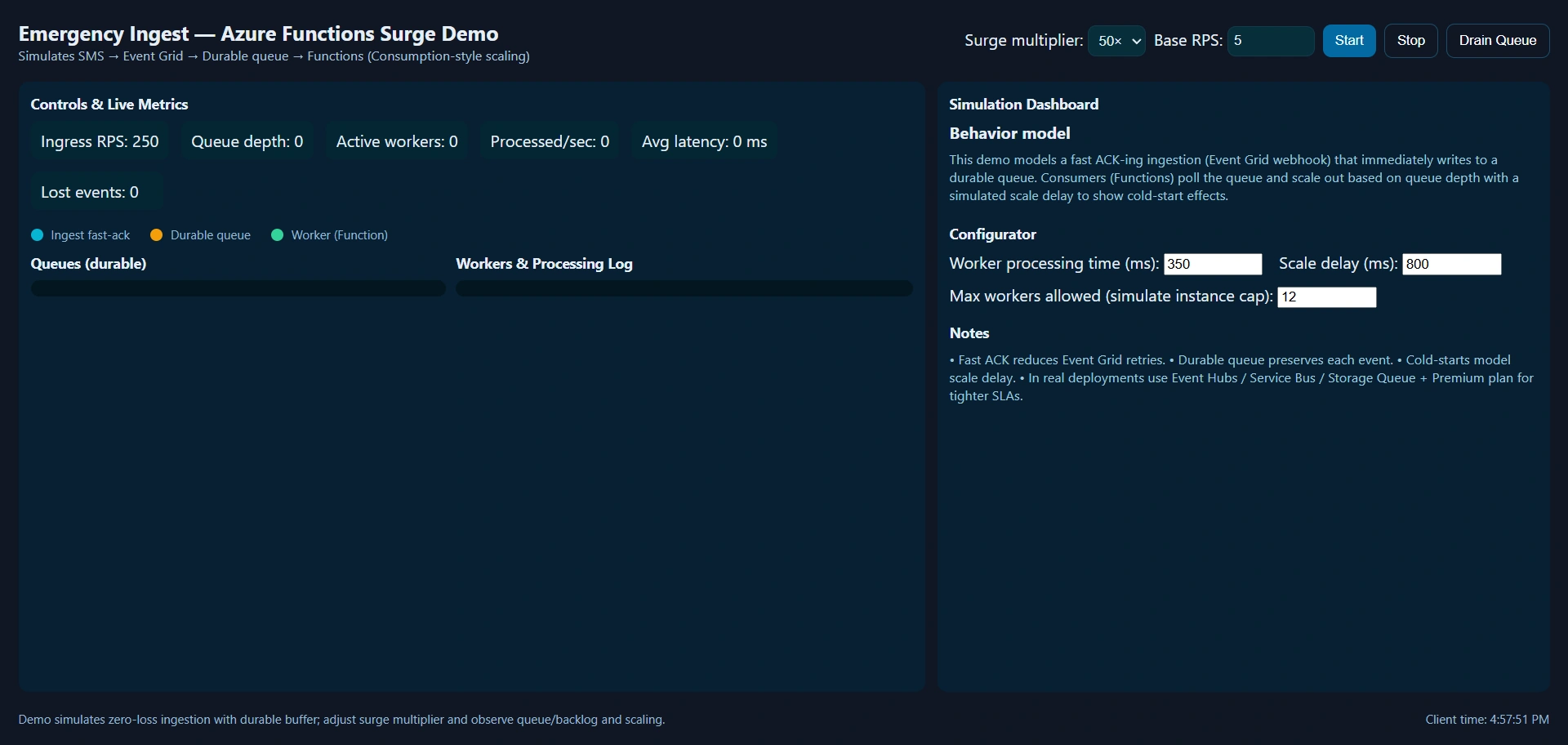Click the Max workers allowed field
The width and height of the screenshot is (1568, 745).
click(1326, 297)
